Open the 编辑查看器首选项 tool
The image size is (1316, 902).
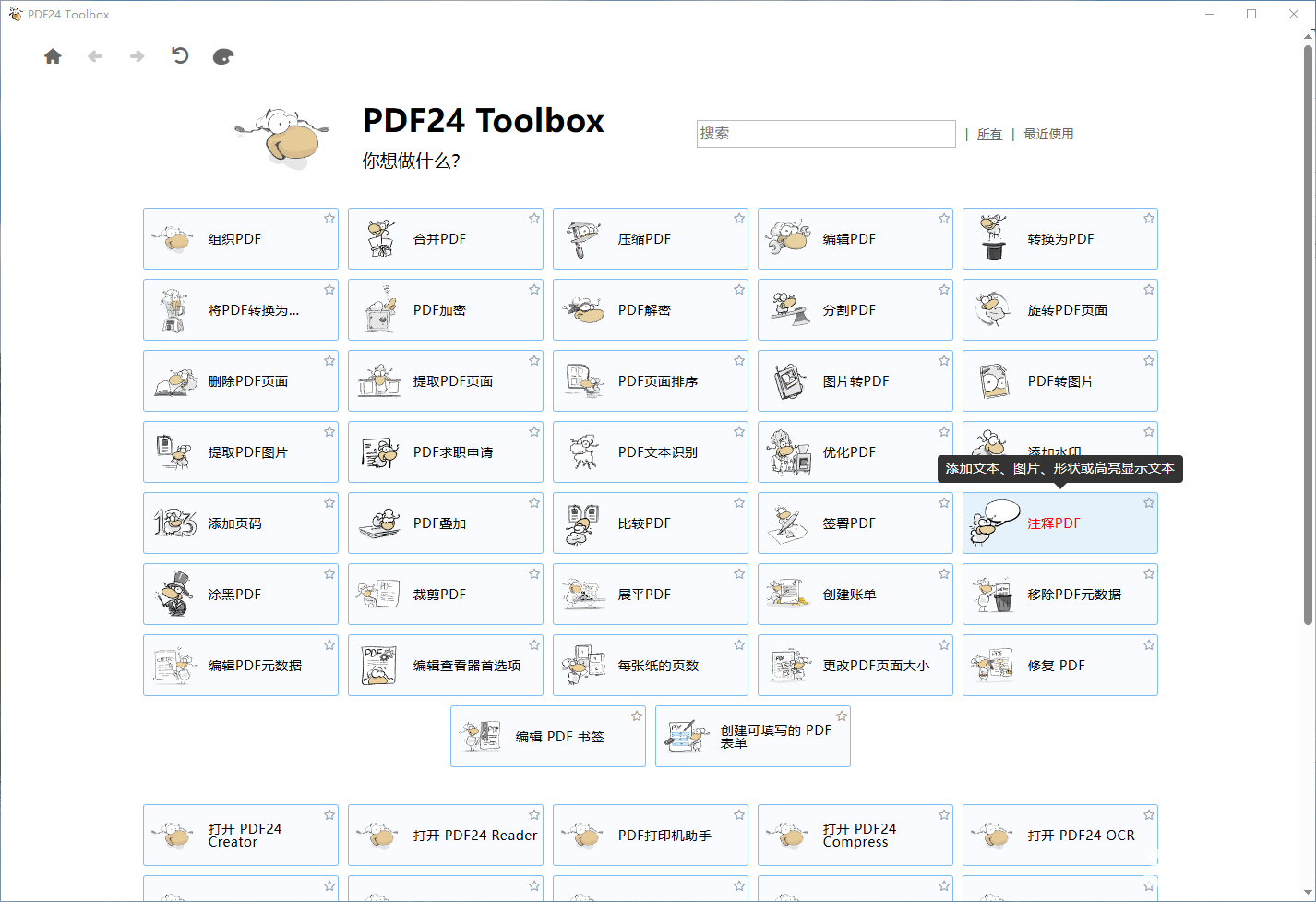pos(446,665)
